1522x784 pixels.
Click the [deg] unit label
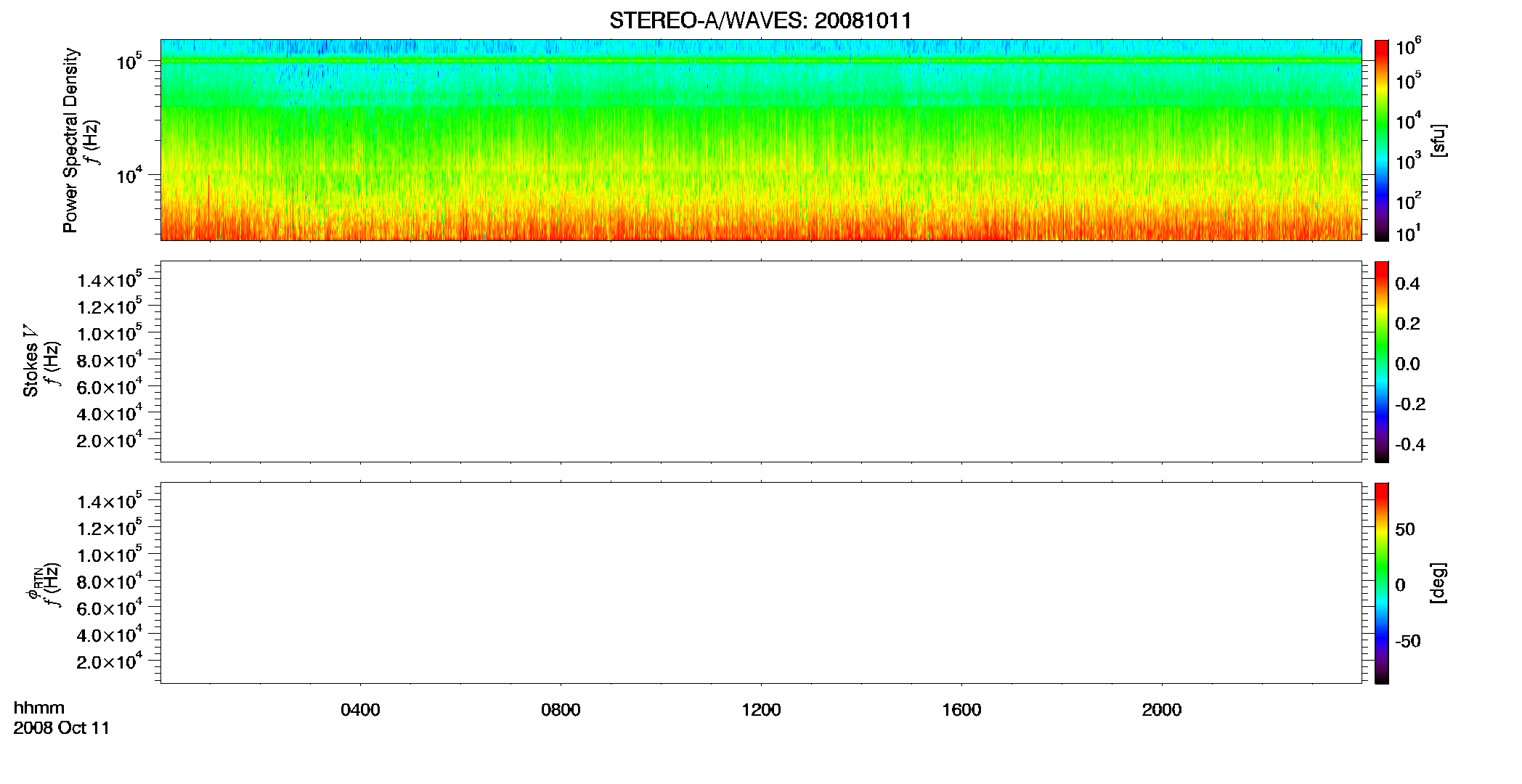(x=1438, y=583)
